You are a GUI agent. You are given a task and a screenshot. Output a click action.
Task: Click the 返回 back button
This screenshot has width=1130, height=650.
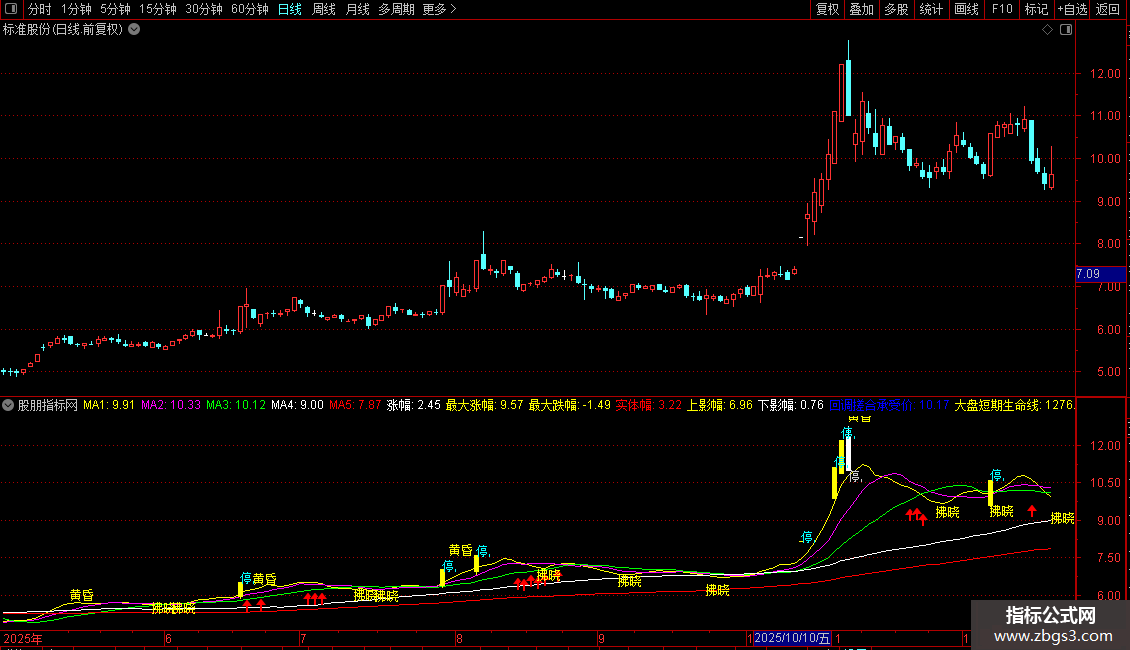coord(1108,9)
